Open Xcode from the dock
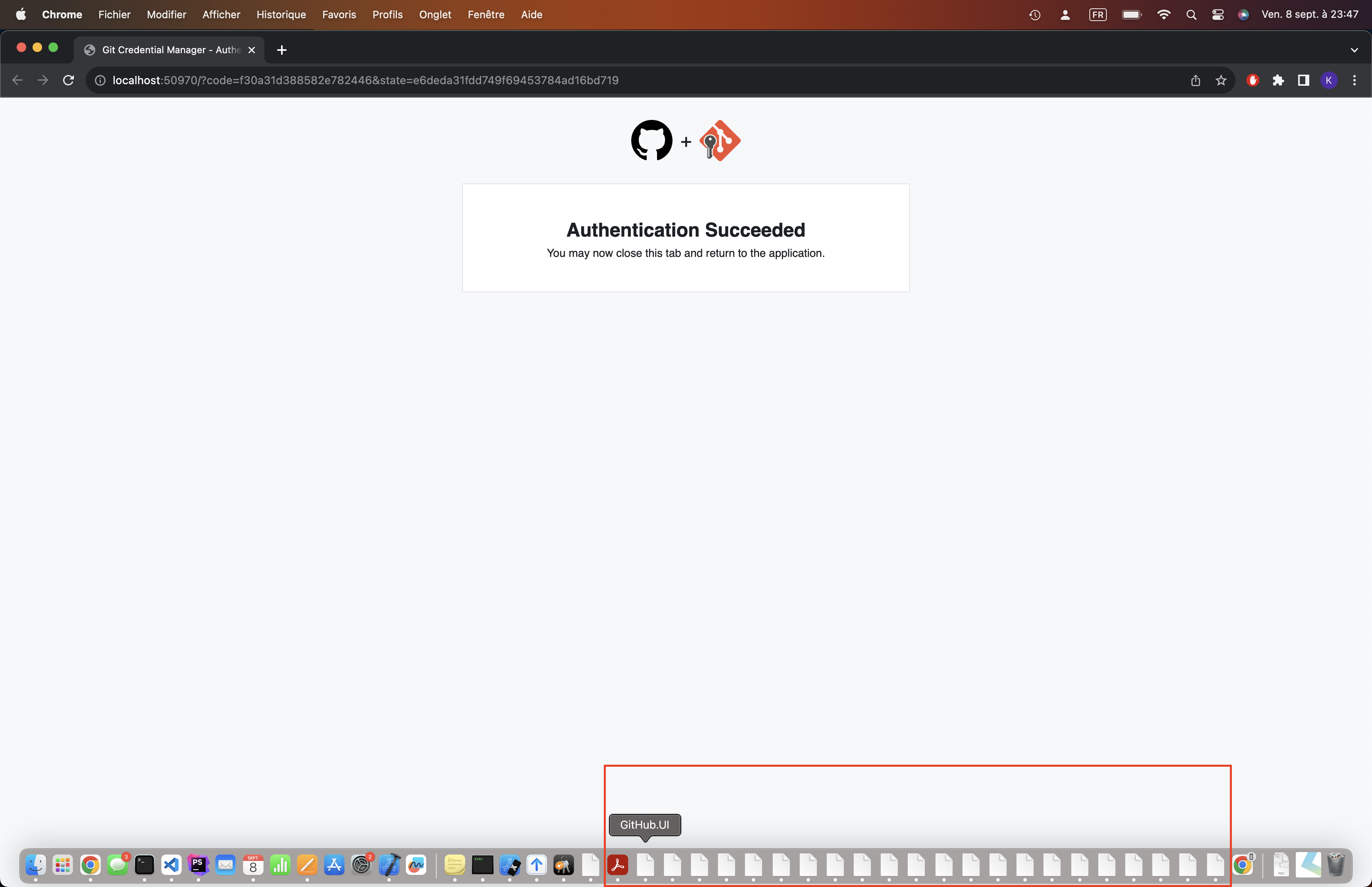Image resolution: width=1372 pixels, height=887 pixels. point(389,865)
